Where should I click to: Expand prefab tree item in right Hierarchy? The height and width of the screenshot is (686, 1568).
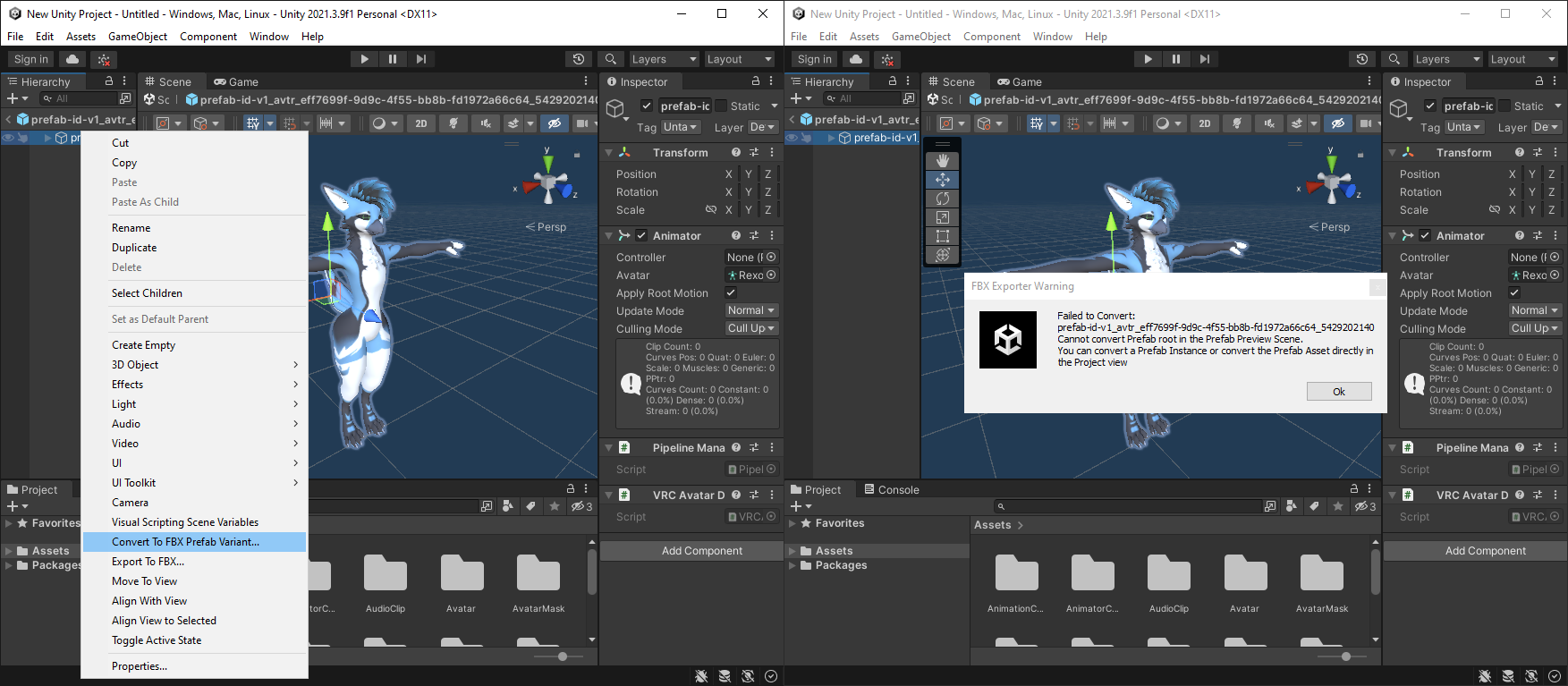831,138
